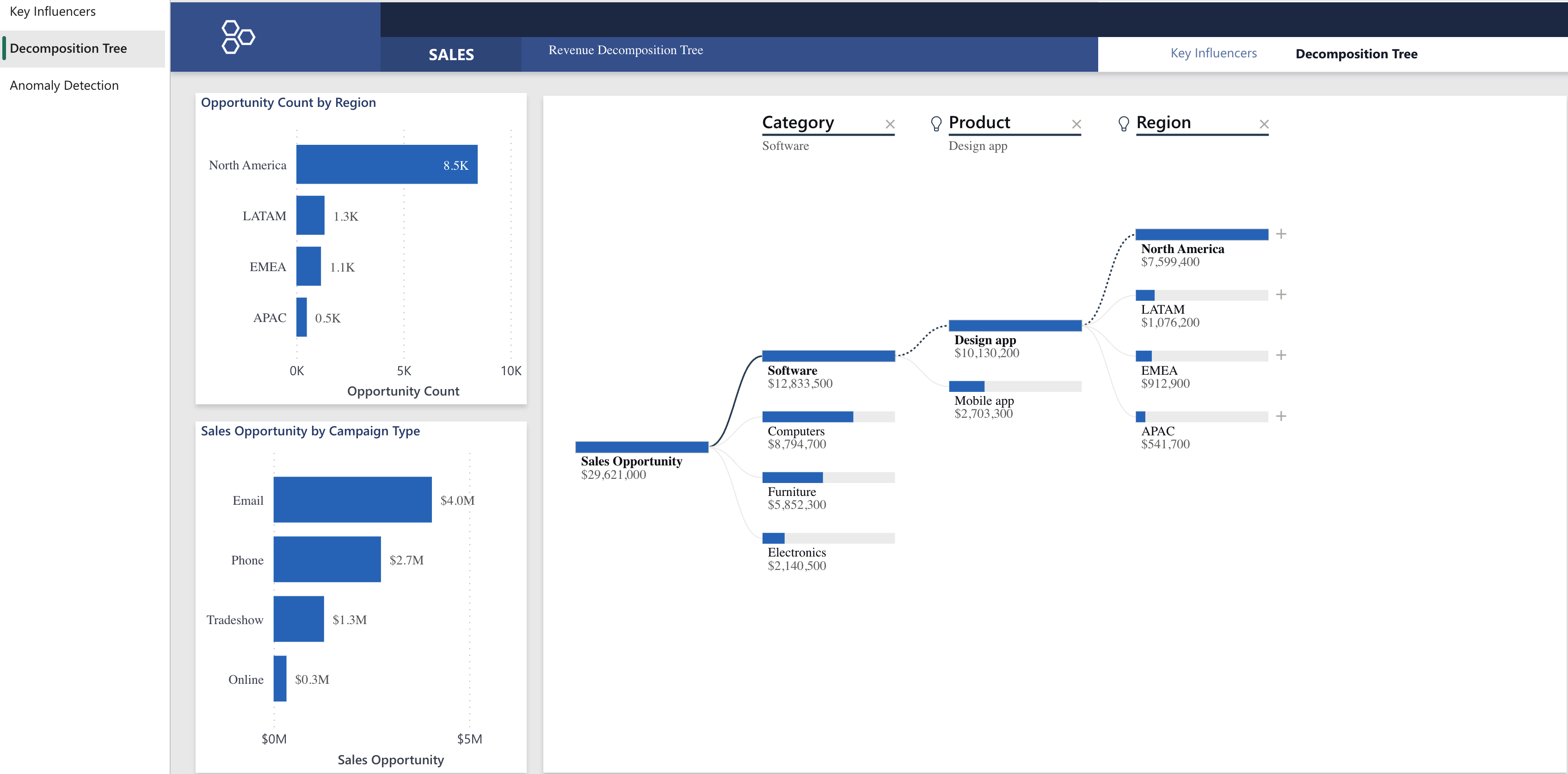Remove the Region level with its X

(x=1264, y=124)
